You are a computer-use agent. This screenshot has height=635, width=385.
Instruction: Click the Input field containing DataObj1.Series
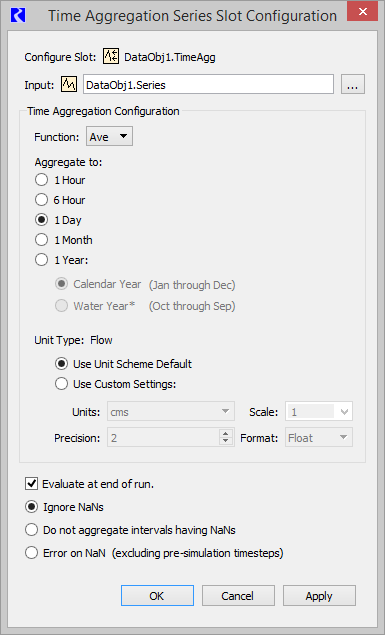coord(208,84)
